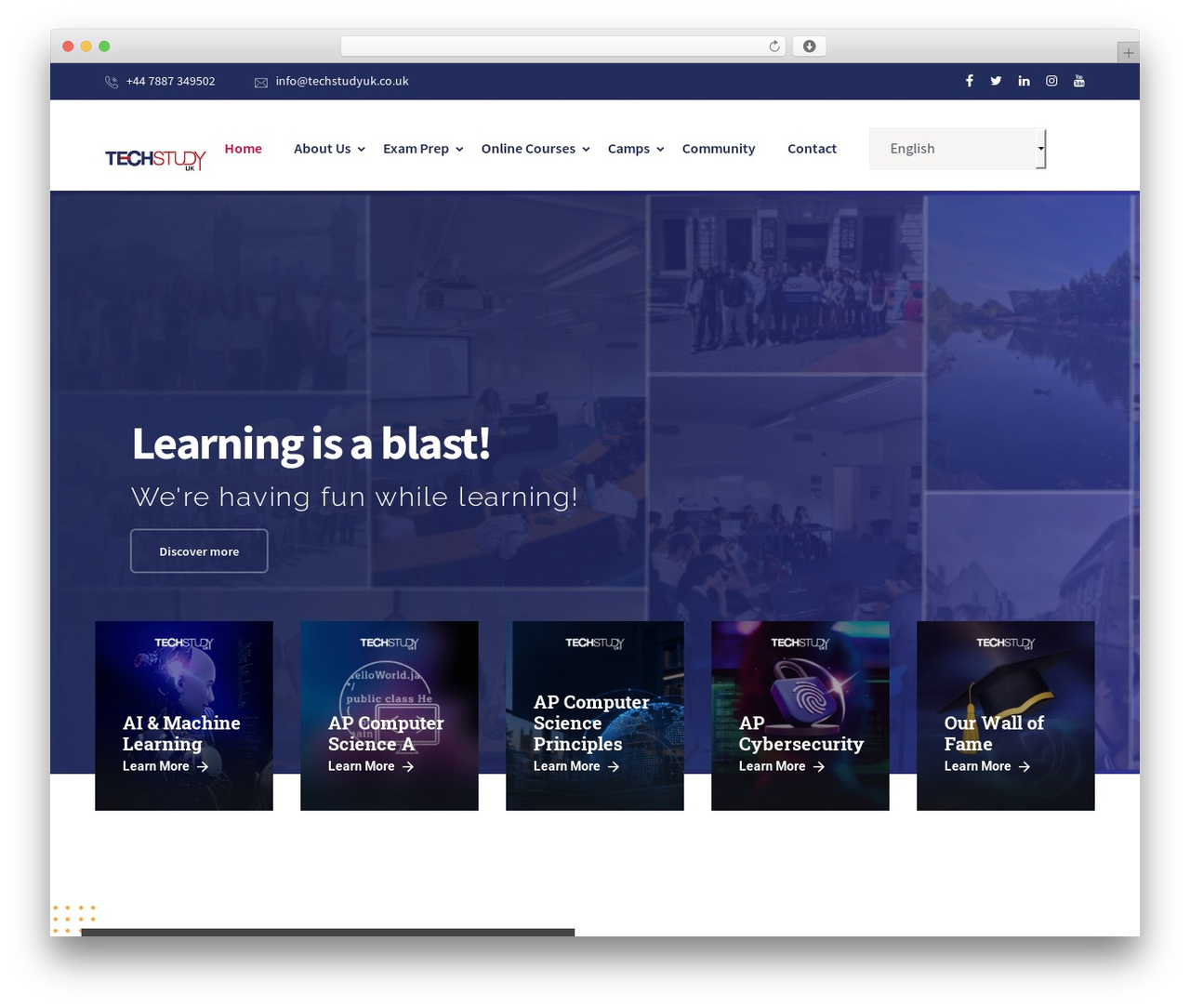The width and height of the screenshot is (1190, 1008).
Task: Go to the Home menu item
Action: (244, 149)
